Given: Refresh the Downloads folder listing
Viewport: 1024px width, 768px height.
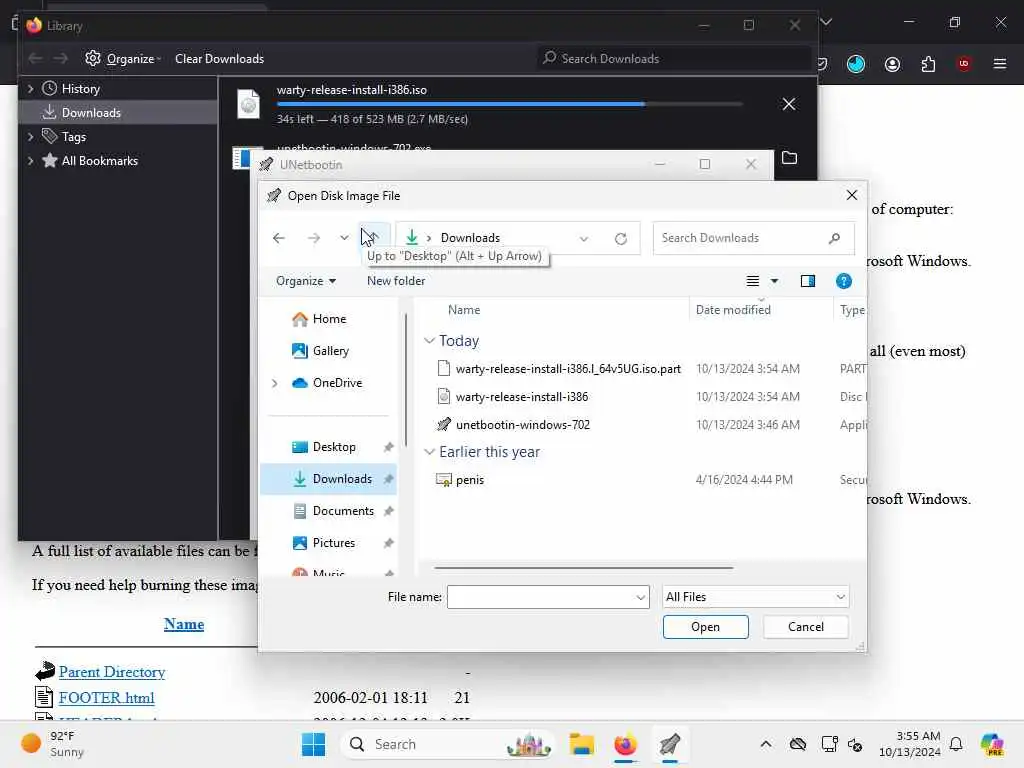Looking at the screenshot, I should coord(620,238).
